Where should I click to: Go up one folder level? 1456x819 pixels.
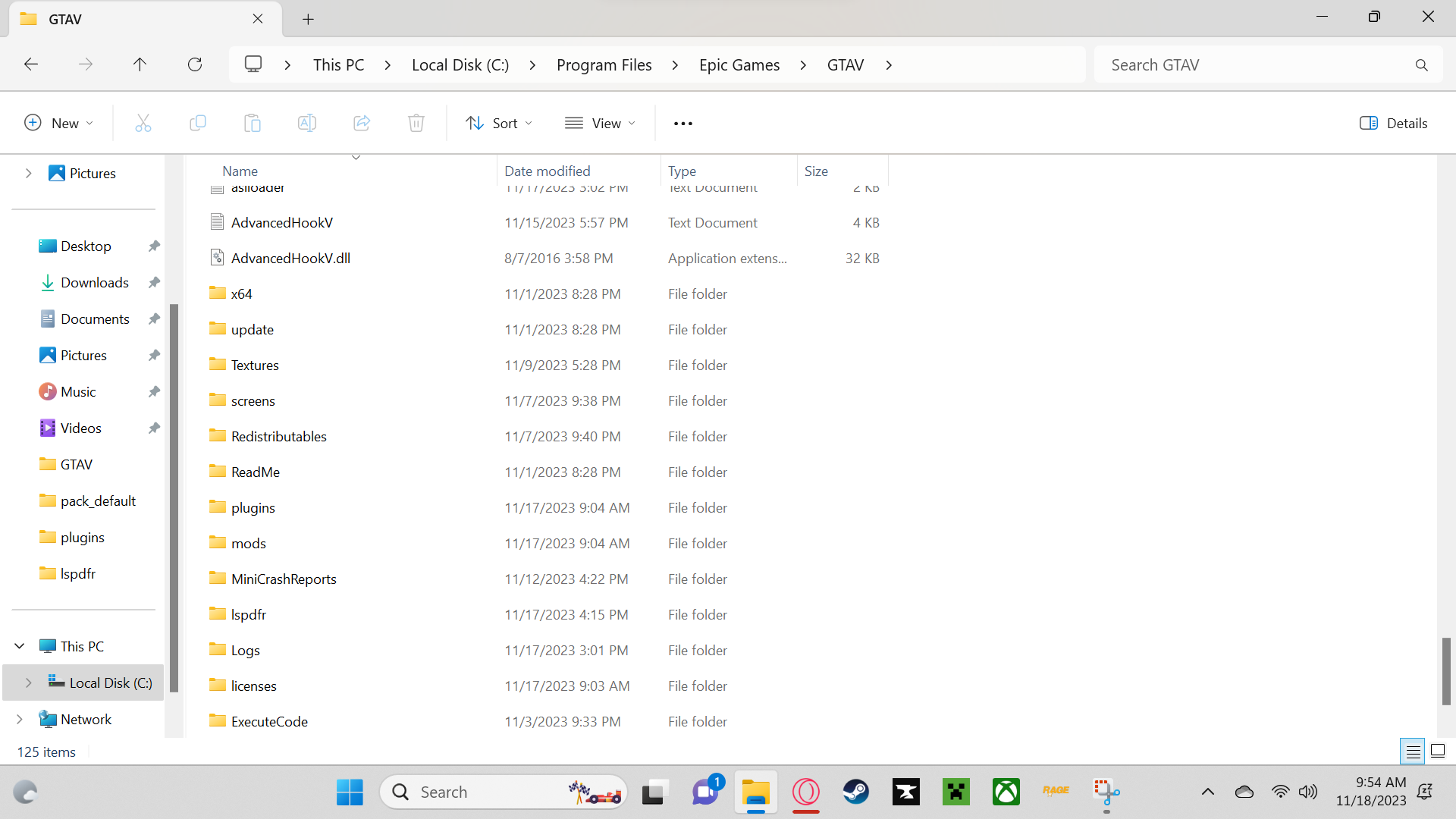tap(140, 64)
